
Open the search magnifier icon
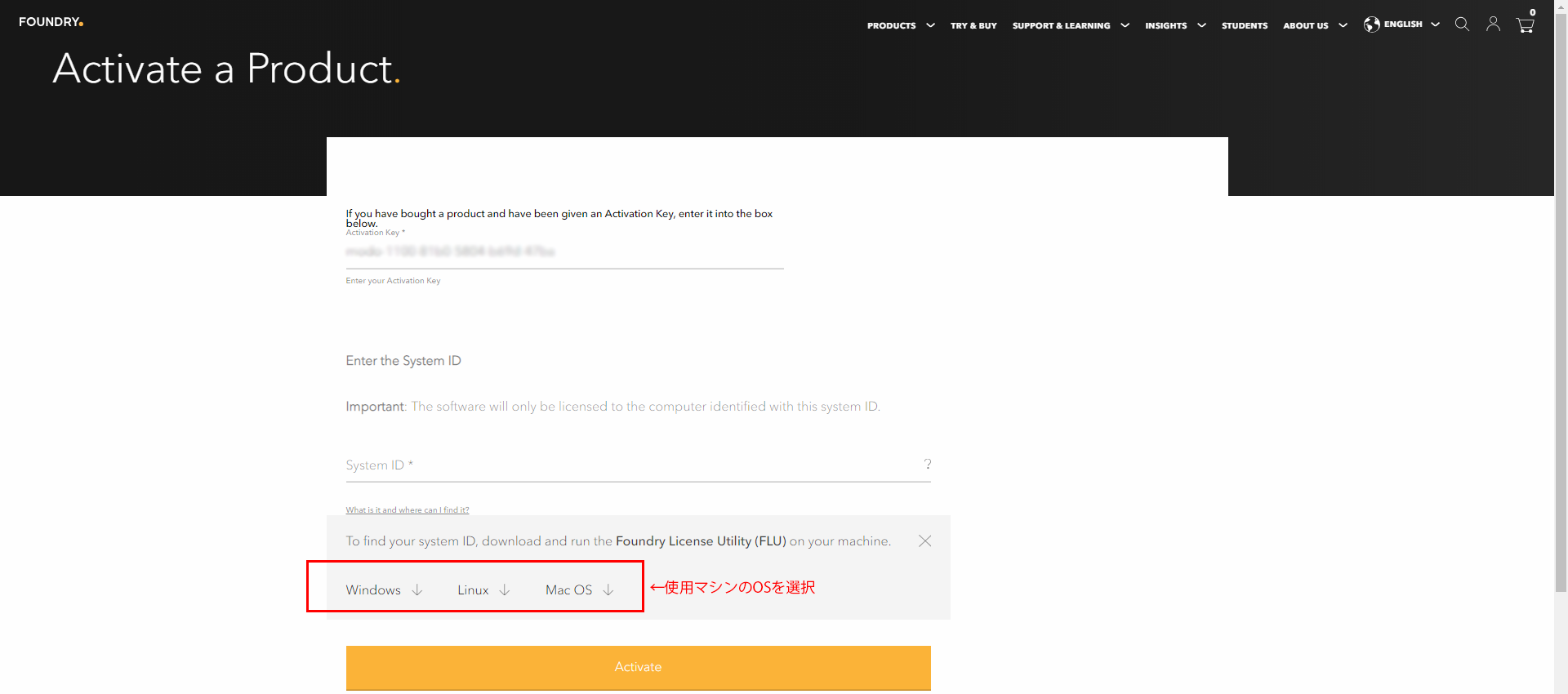[x=1462, y=24]
